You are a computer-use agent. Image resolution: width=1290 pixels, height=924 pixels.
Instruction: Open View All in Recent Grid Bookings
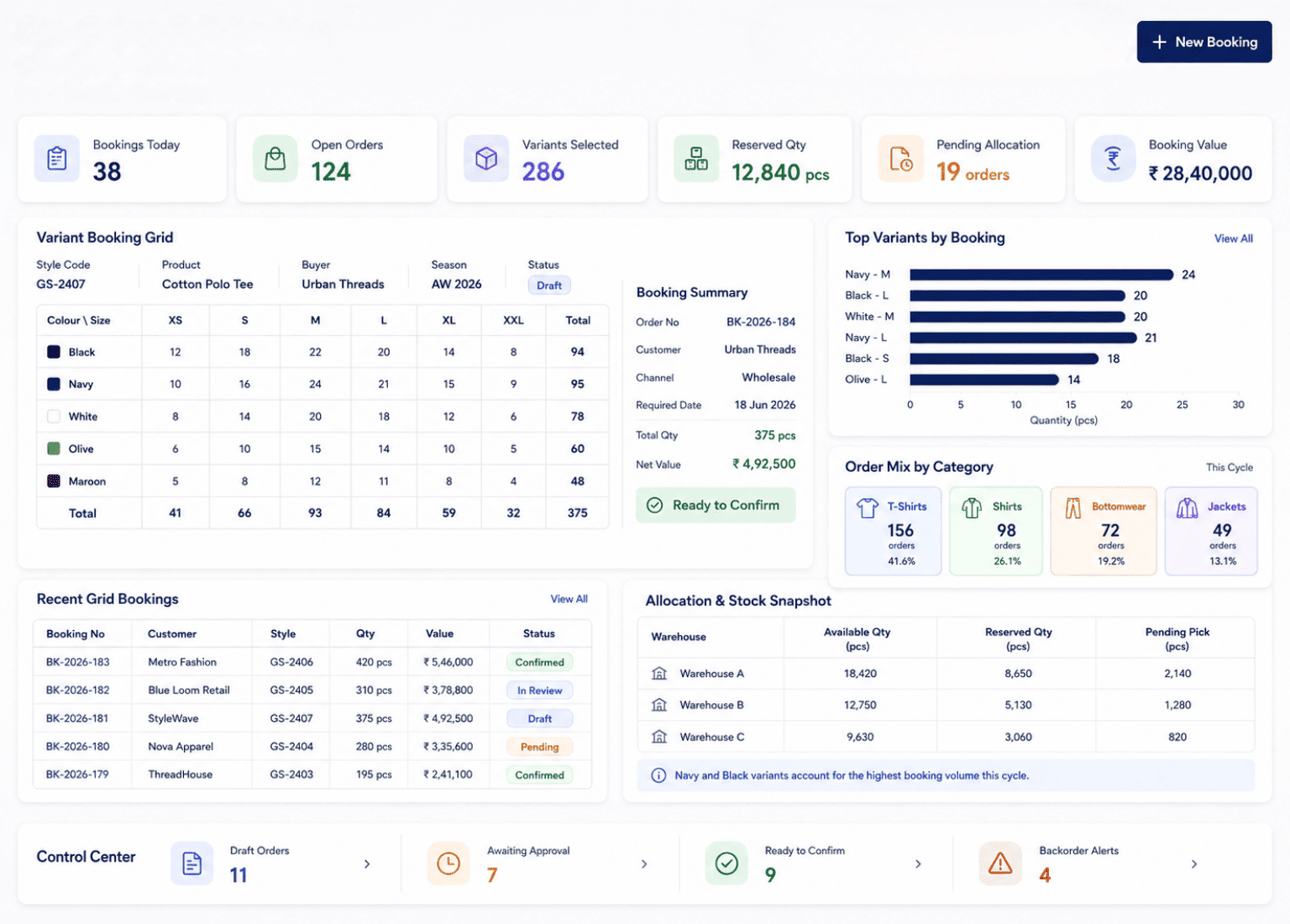(569, 599)
